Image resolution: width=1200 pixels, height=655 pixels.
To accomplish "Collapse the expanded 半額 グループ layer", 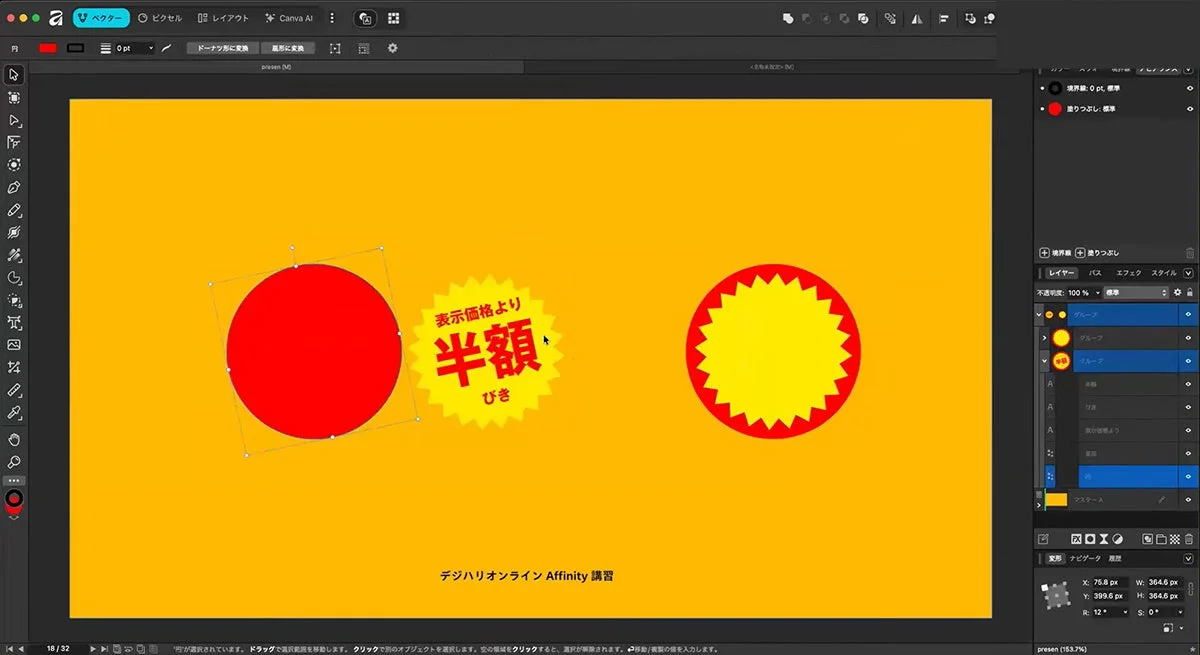I will point(1046,359).
